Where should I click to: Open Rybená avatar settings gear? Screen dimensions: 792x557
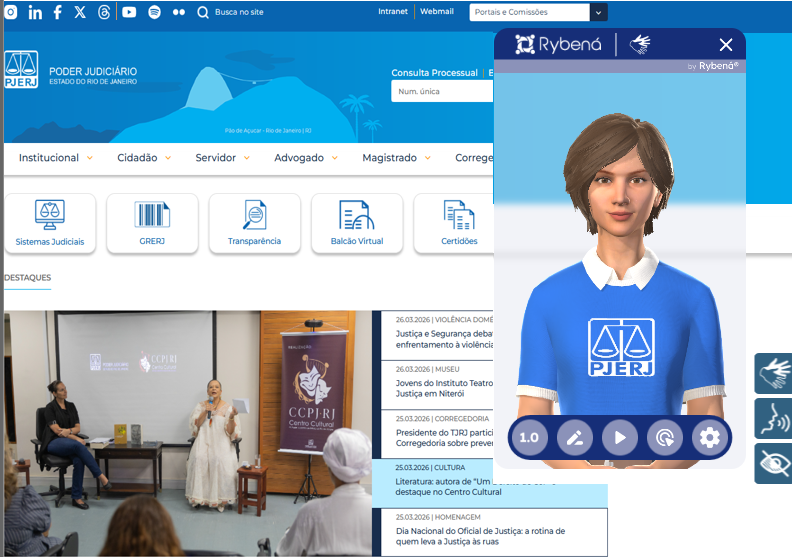point(710,437)
